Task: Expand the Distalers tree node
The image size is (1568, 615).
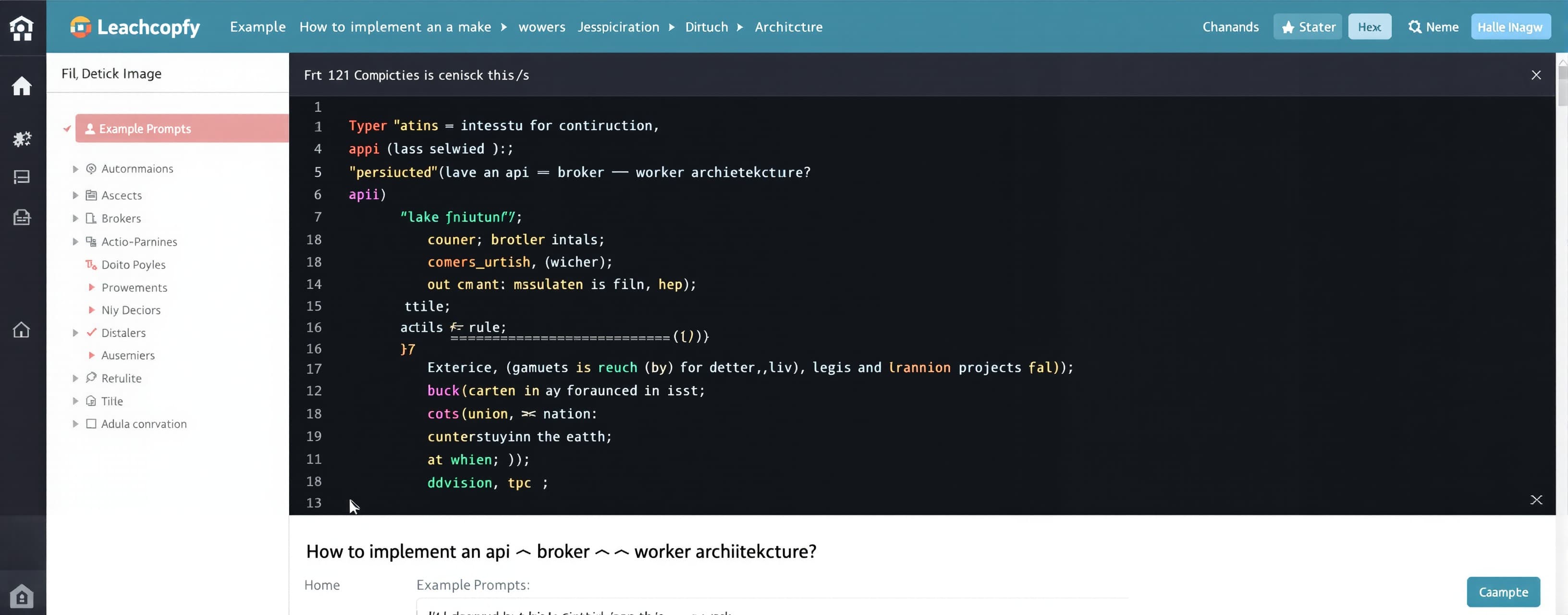Action: (x=75, y=332)
